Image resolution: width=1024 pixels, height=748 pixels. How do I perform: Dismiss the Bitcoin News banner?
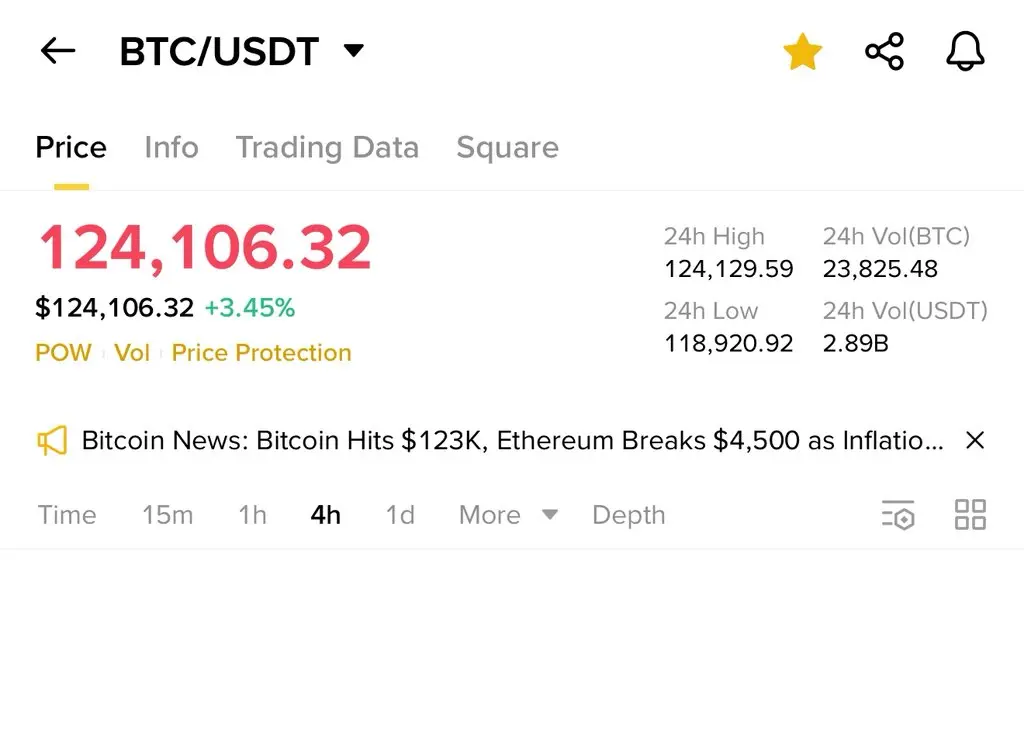click(974, 440)
